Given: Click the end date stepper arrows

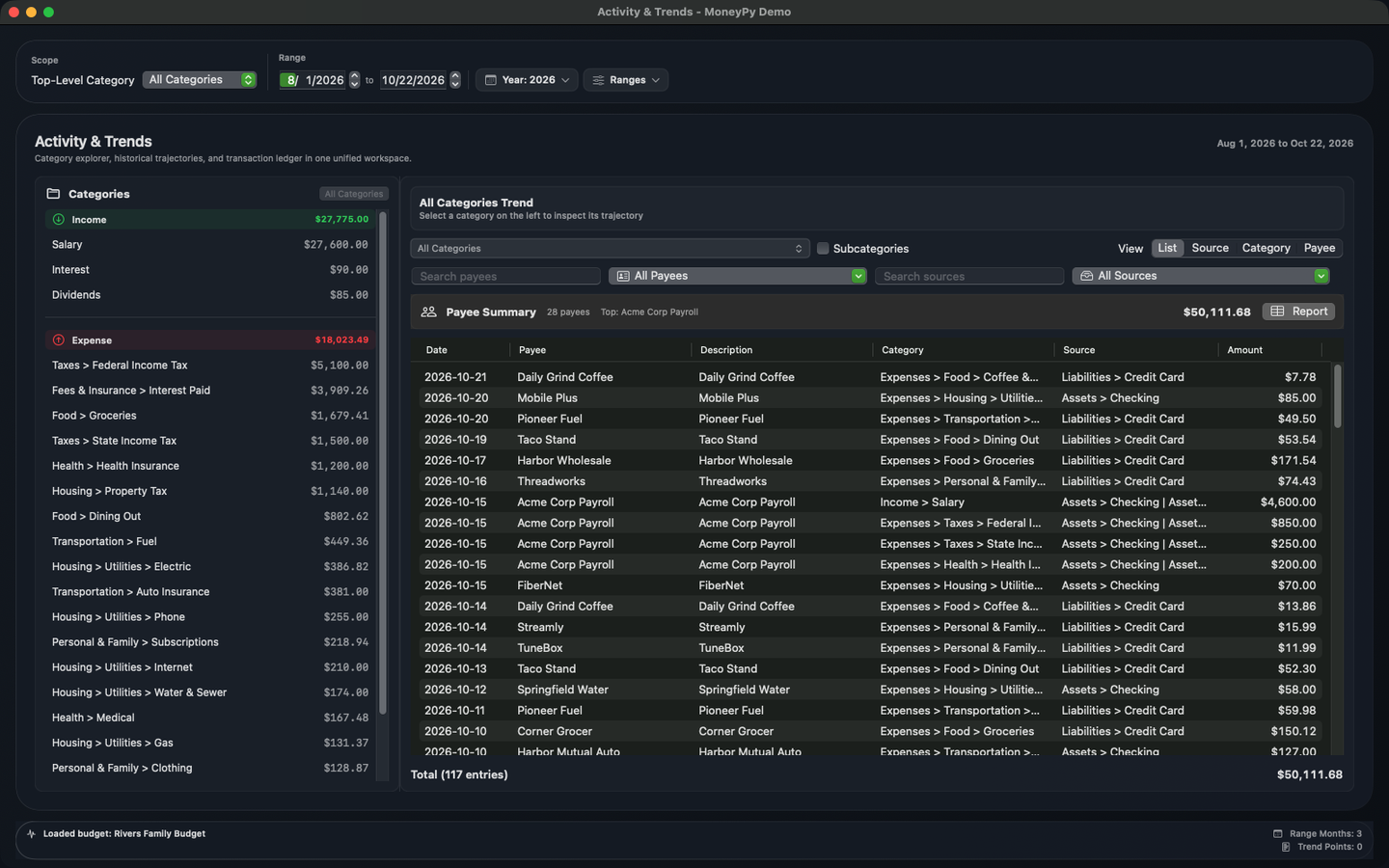Looking at the screenshot, I should tap(455, 80).
